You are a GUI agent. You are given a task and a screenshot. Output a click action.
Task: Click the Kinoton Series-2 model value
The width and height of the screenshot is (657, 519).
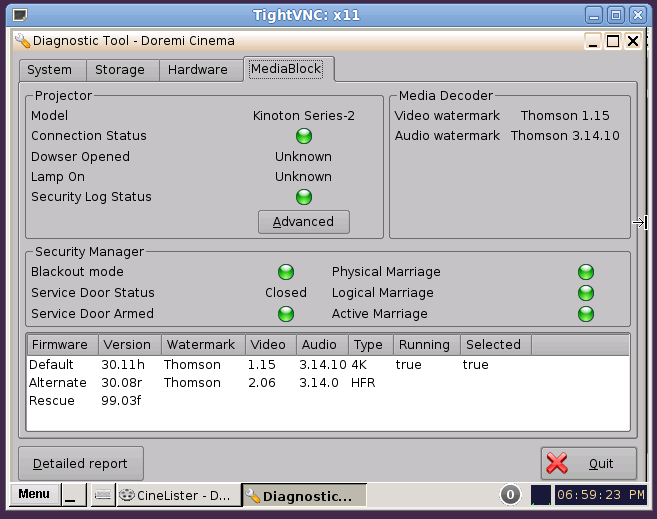point(304,116)
